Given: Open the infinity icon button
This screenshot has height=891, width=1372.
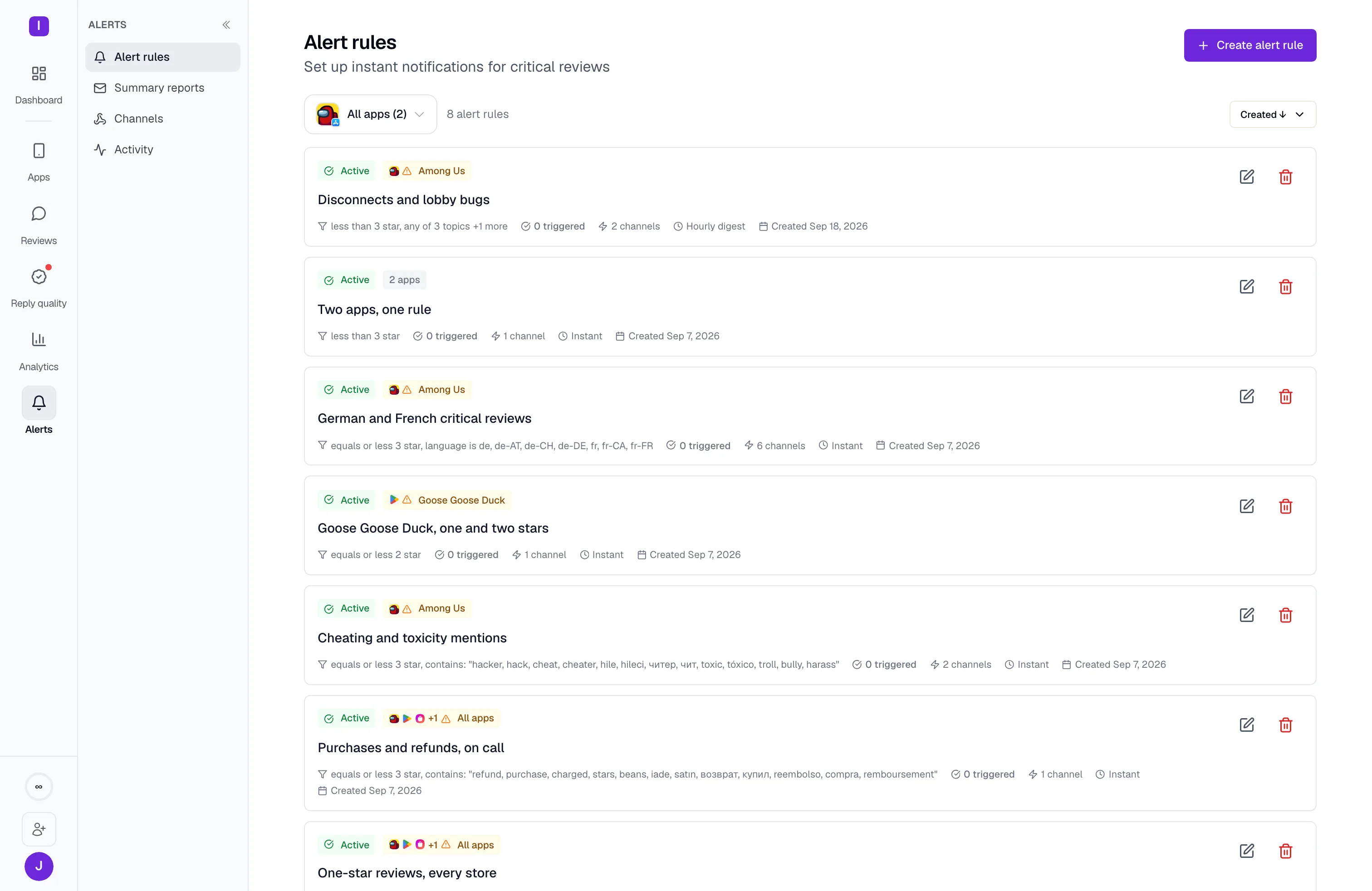Looking at the screenshot, I should coord(39,786).
